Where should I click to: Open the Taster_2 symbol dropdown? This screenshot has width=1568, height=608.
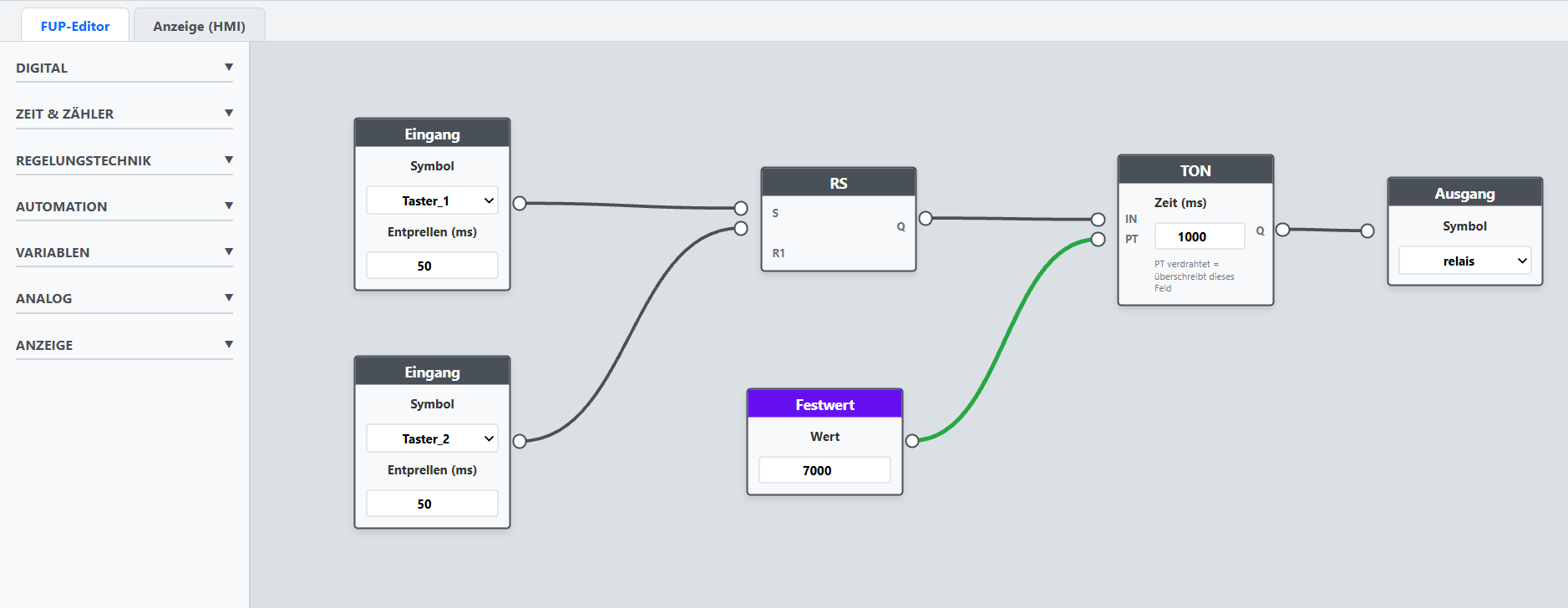pos(432,438)
